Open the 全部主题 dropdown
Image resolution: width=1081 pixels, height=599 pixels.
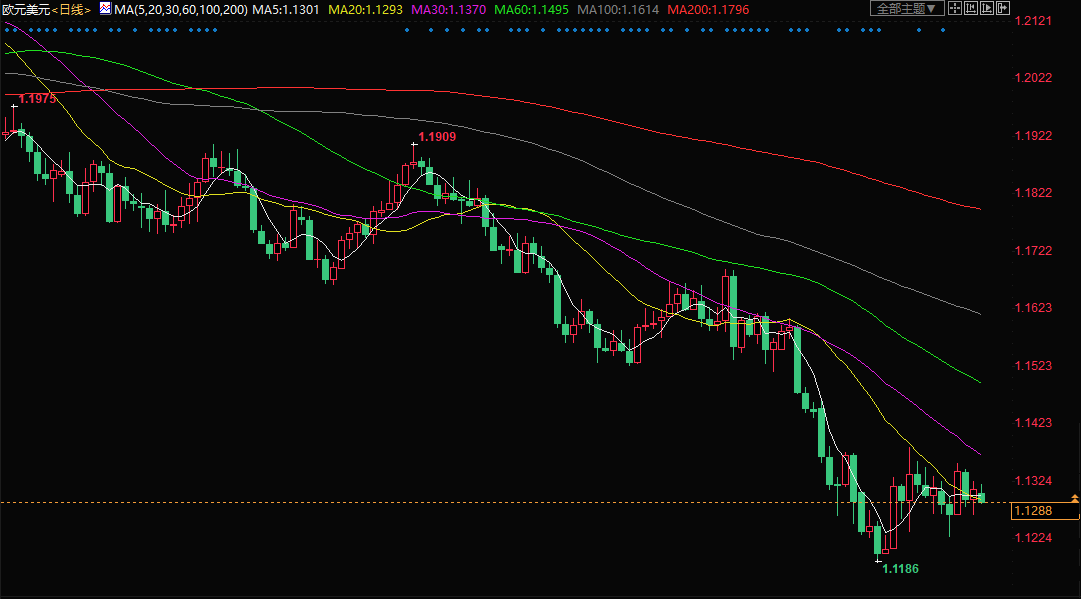click(x=907, y=9)
